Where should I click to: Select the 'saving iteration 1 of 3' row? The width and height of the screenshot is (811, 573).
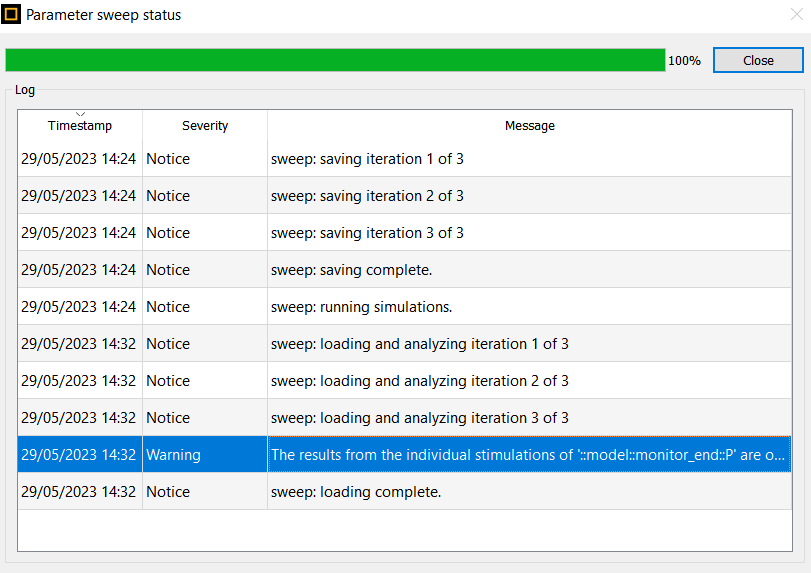click(404, 159)
